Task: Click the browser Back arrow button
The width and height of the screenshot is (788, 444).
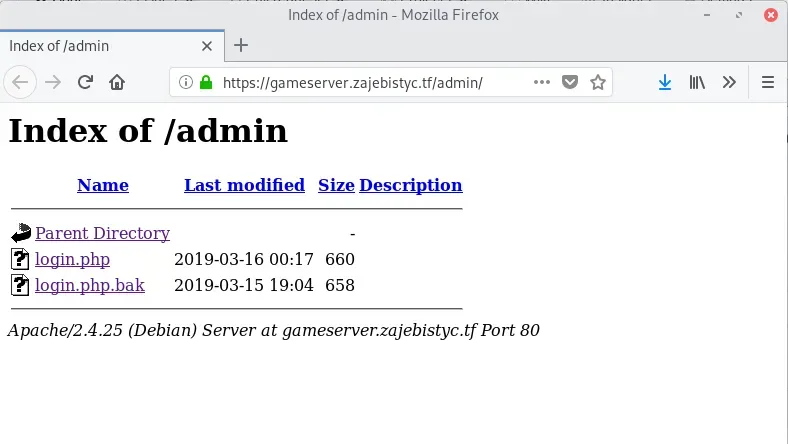Action: coord(22,82)
